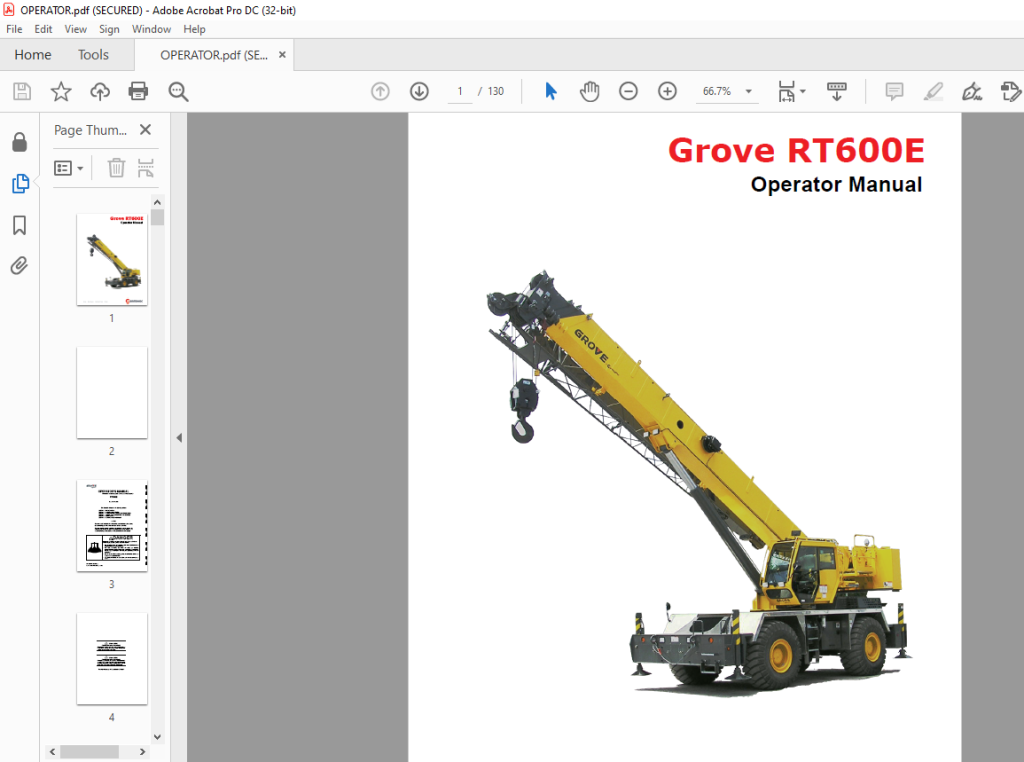The image size is (1024, 762).
Task: Open the Help menu
Action: (x=194, y=29)
